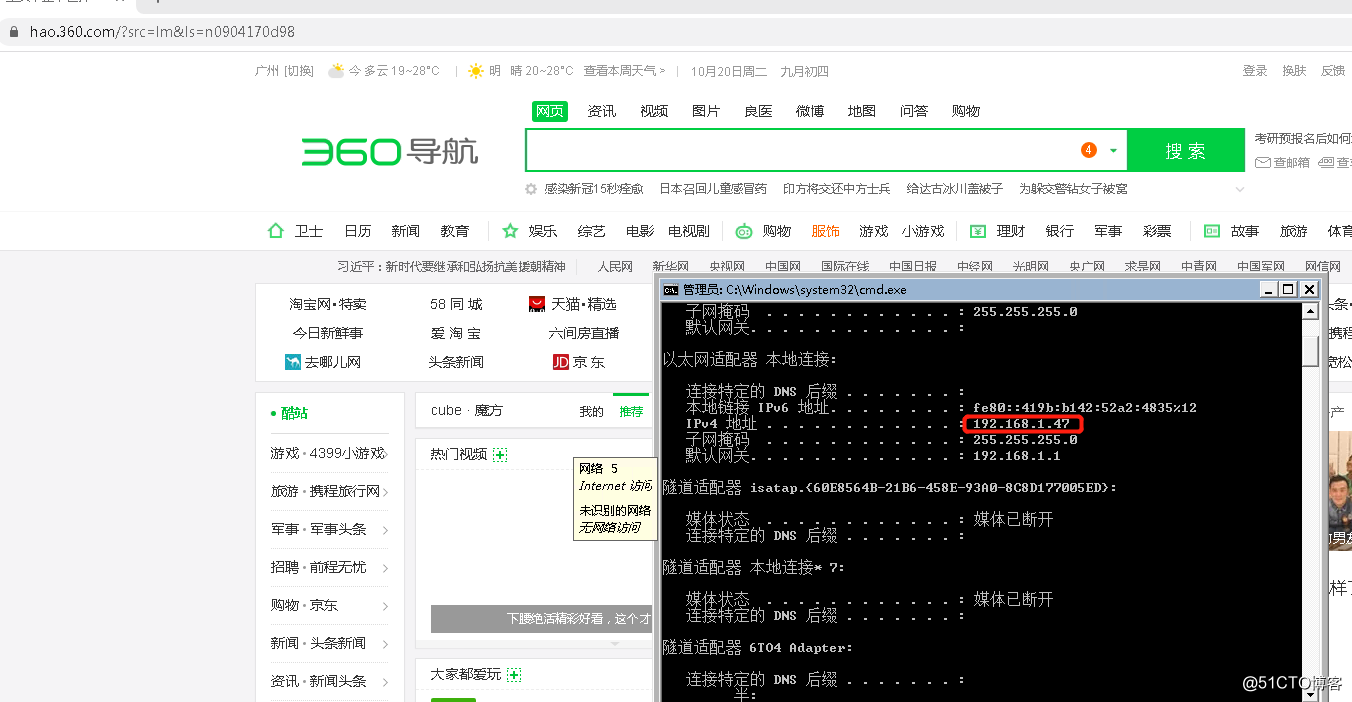Click the cmd scrollbar up arrow

(1310, 311)
